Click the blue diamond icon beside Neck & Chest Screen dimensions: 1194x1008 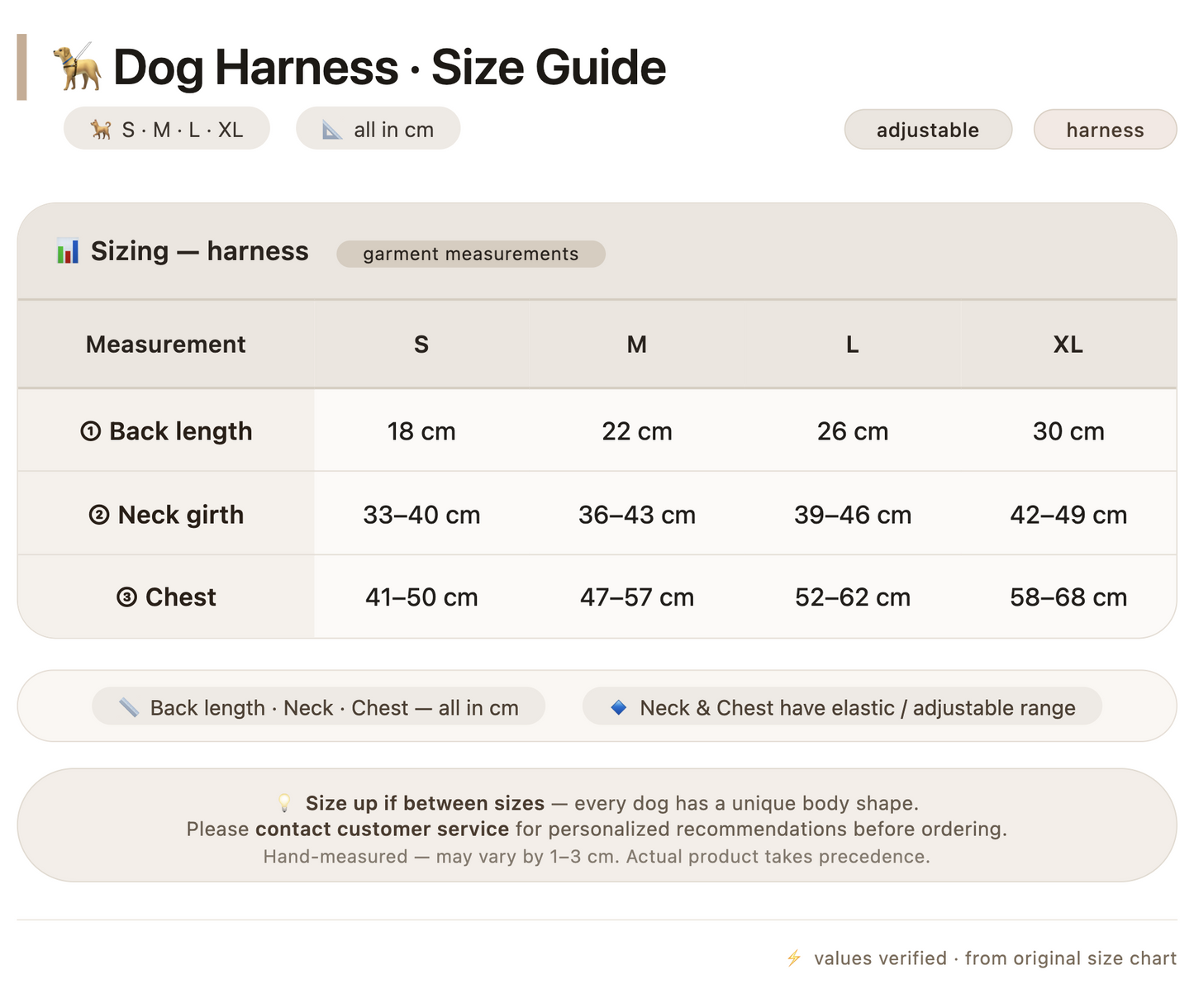(618, 707)
